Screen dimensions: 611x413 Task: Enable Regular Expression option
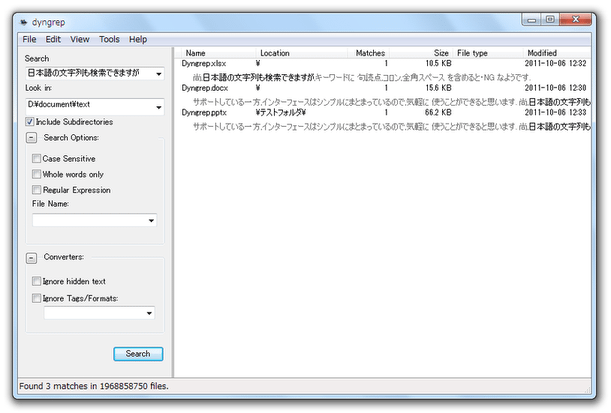pyautogui.click(x=36, y=190)
